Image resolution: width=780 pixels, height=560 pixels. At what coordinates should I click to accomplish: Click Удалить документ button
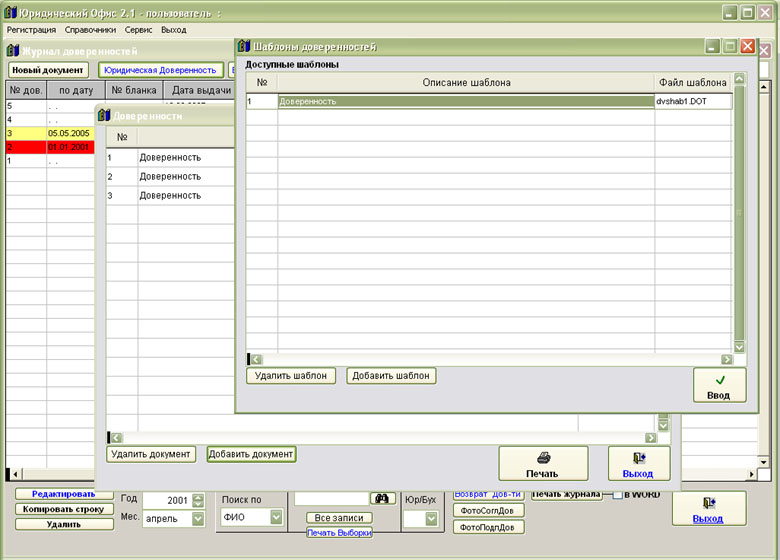[151, 454]
